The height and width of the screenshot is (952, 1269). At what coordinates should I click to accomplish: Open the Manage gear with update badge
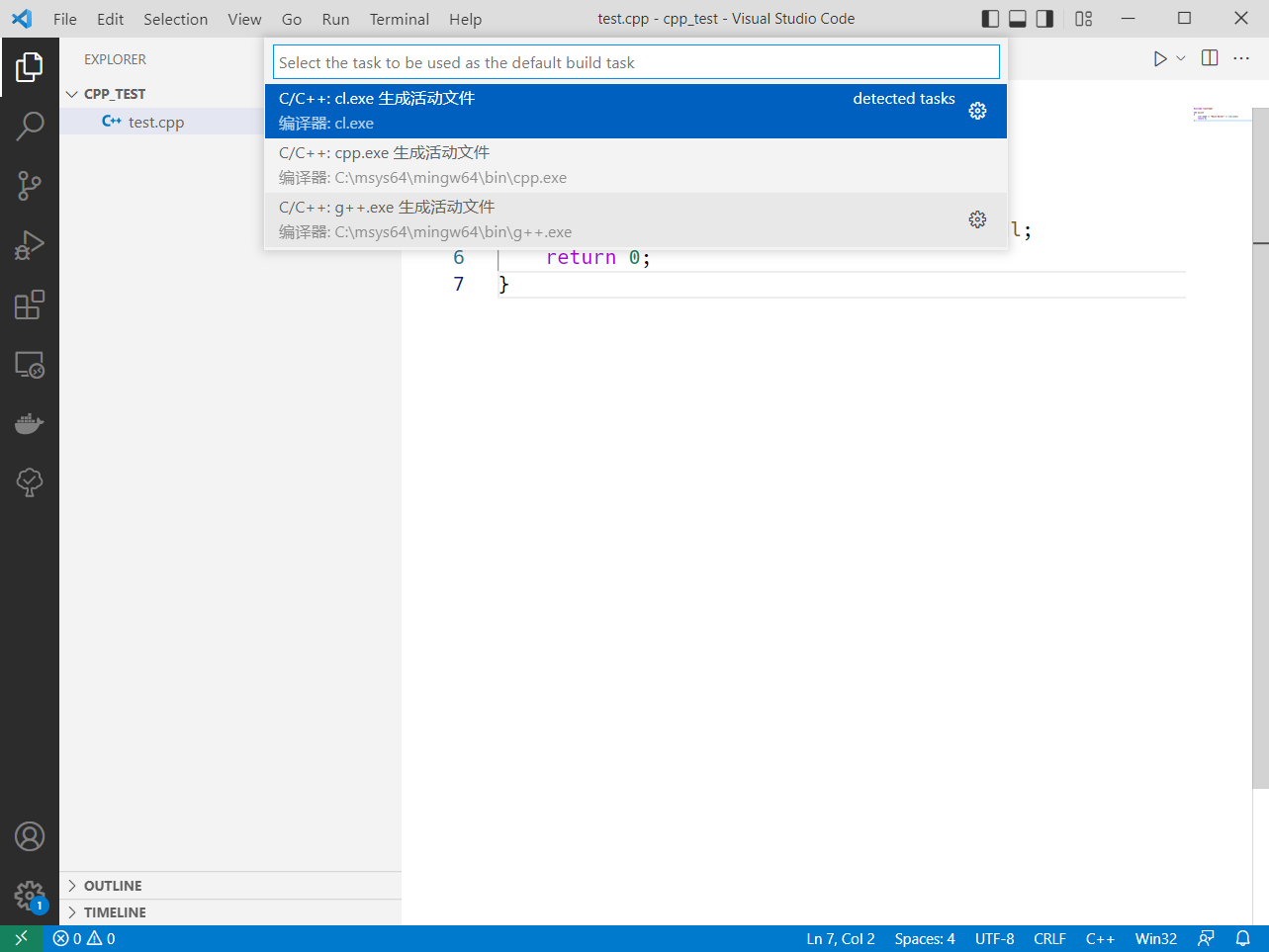point(30,896)
